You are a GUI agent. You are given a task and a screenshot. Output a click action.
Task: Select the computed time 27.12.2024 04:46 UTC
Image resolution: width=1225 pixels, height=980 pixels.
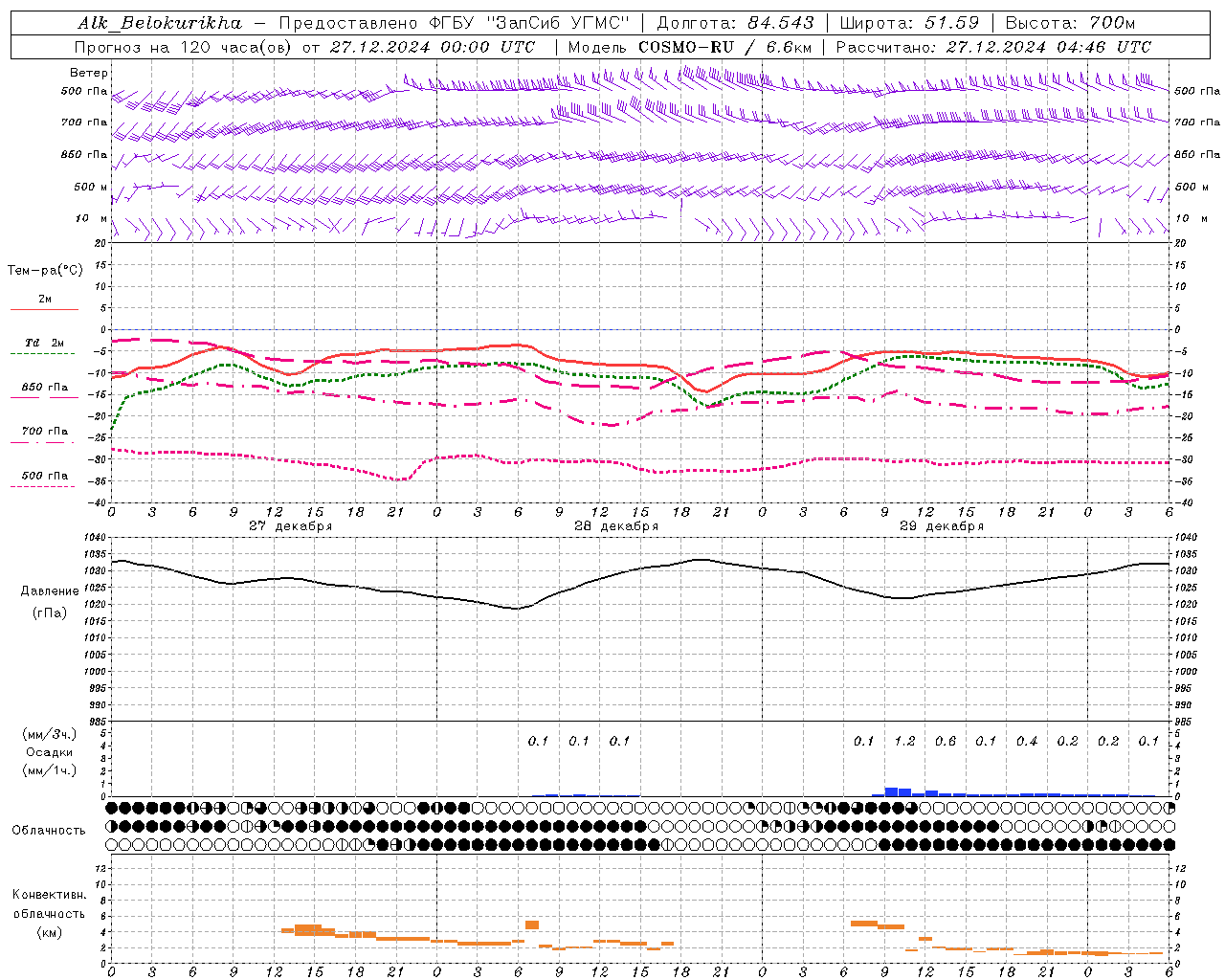point(1049,47)
